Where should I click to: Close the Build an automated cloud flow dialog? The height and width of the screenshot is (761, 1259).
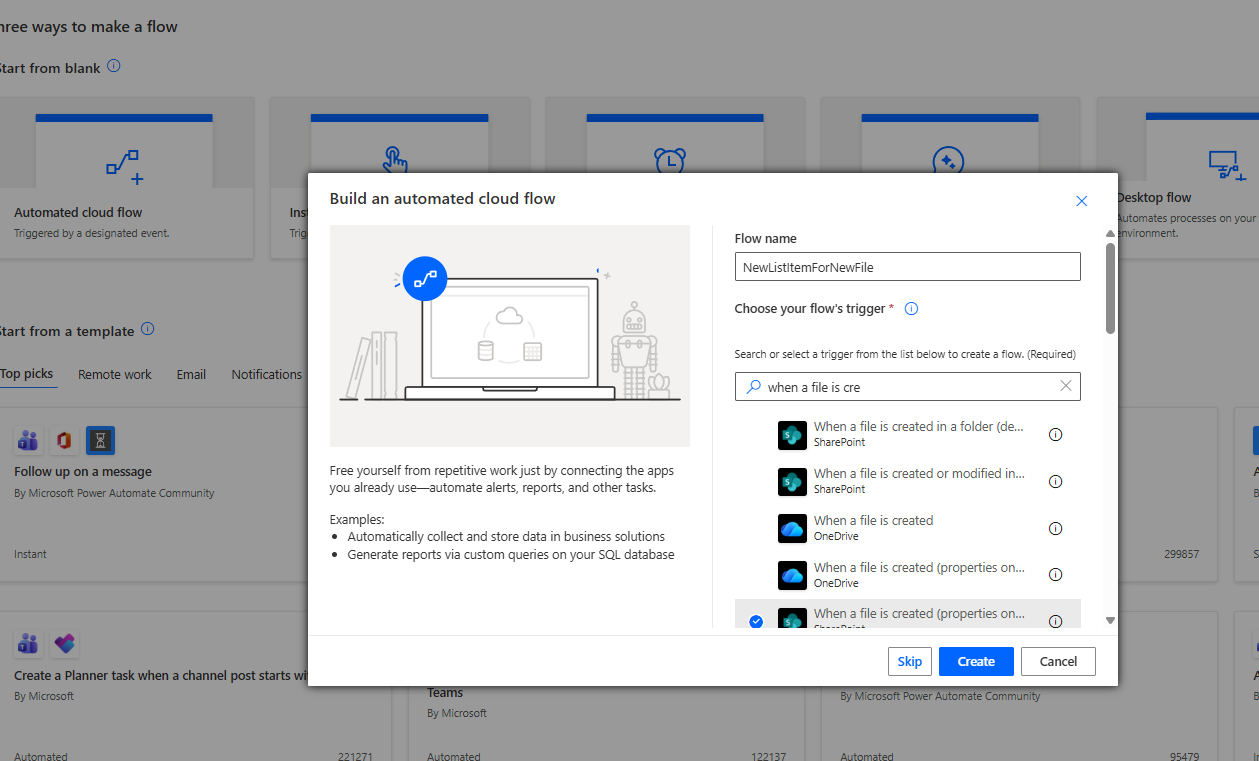pos(1081,201)
